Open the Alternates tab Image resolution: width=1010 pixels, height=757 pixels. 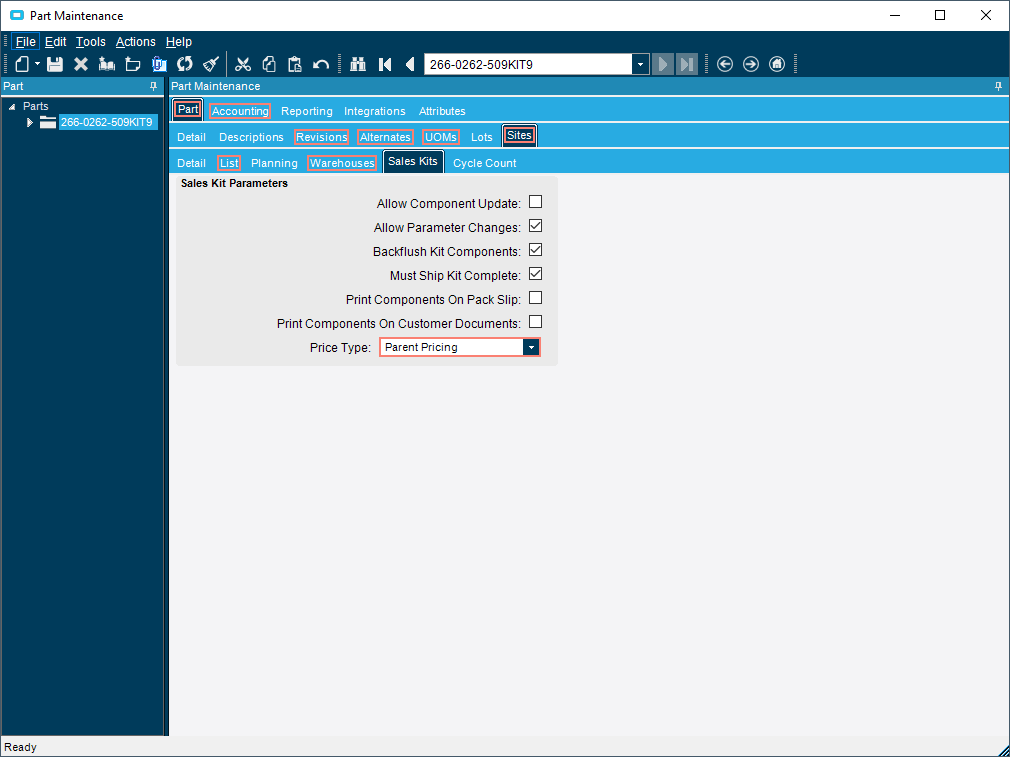point(385,137)
